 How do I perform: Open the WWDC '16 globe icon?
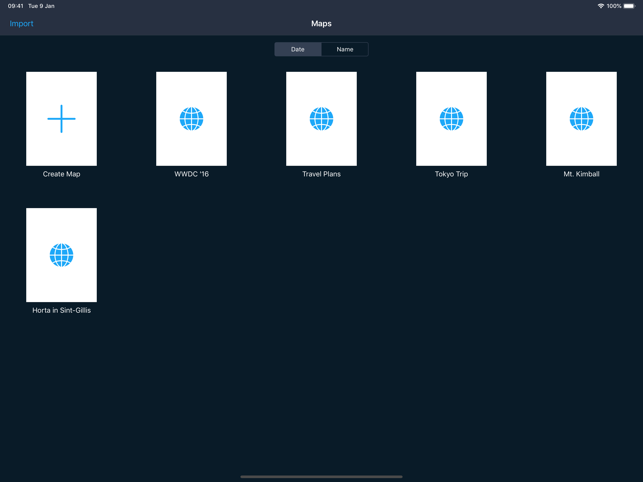[x=191, y=119]
